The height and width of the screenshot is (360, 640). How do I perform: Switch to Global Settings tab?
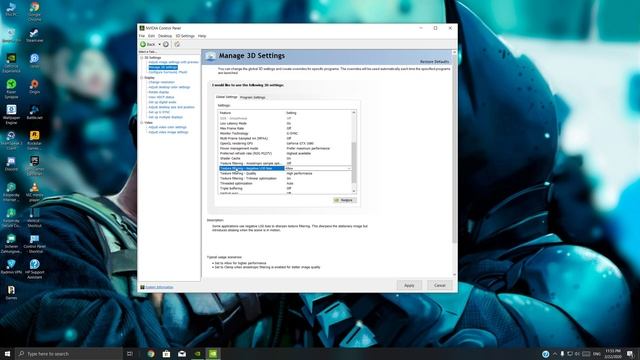click(227, 97)
